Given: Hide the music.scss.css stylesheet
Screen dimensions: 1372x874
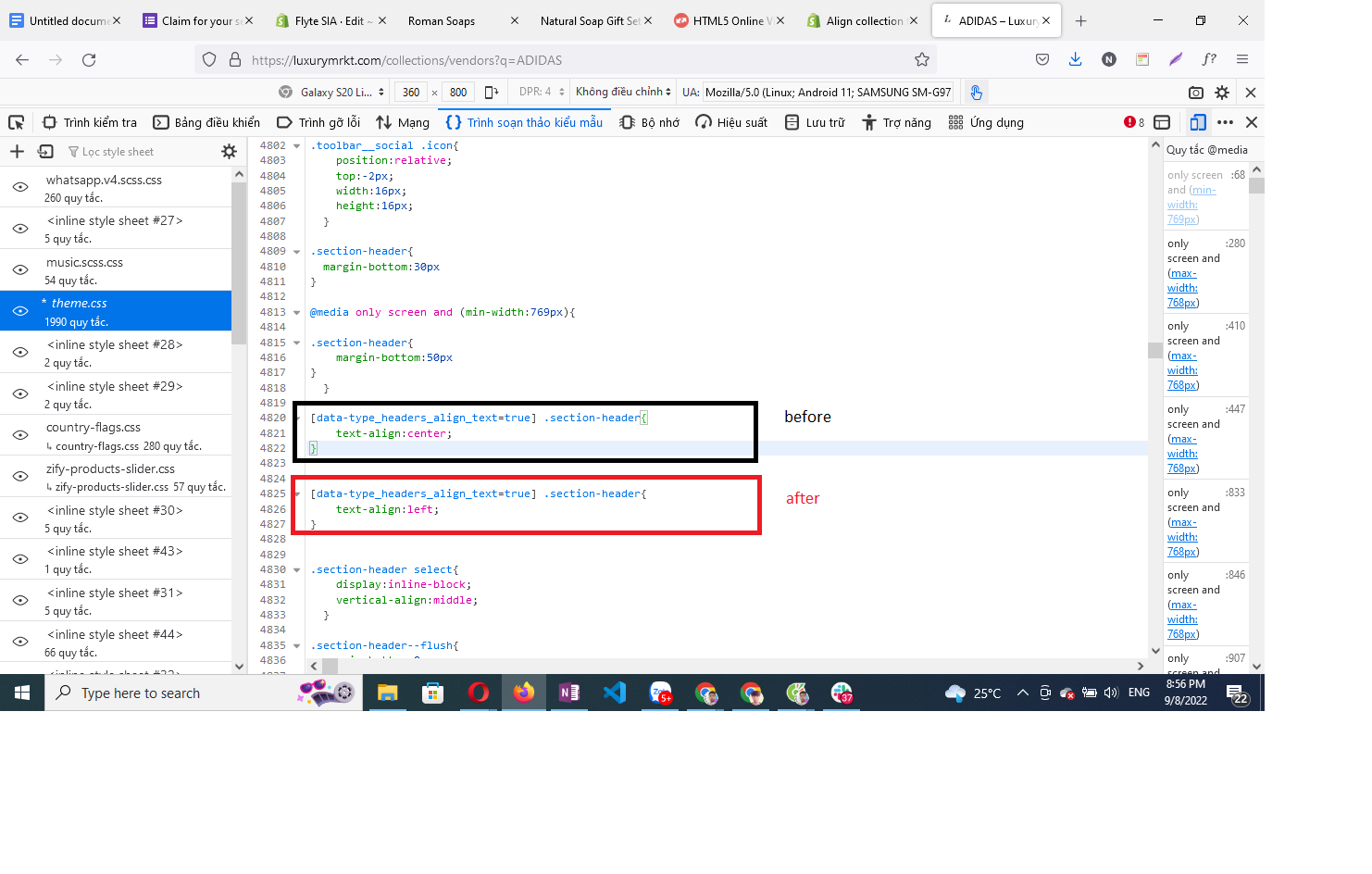Looking at the screenshot, I should [20, 270].
